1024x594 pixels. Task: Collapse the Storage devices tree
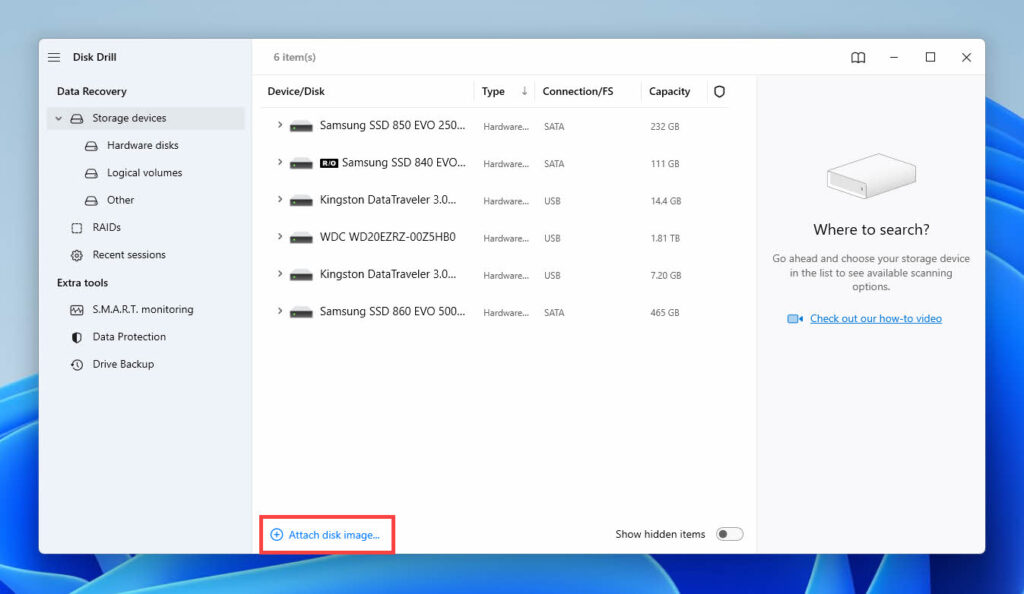point(58,118)
